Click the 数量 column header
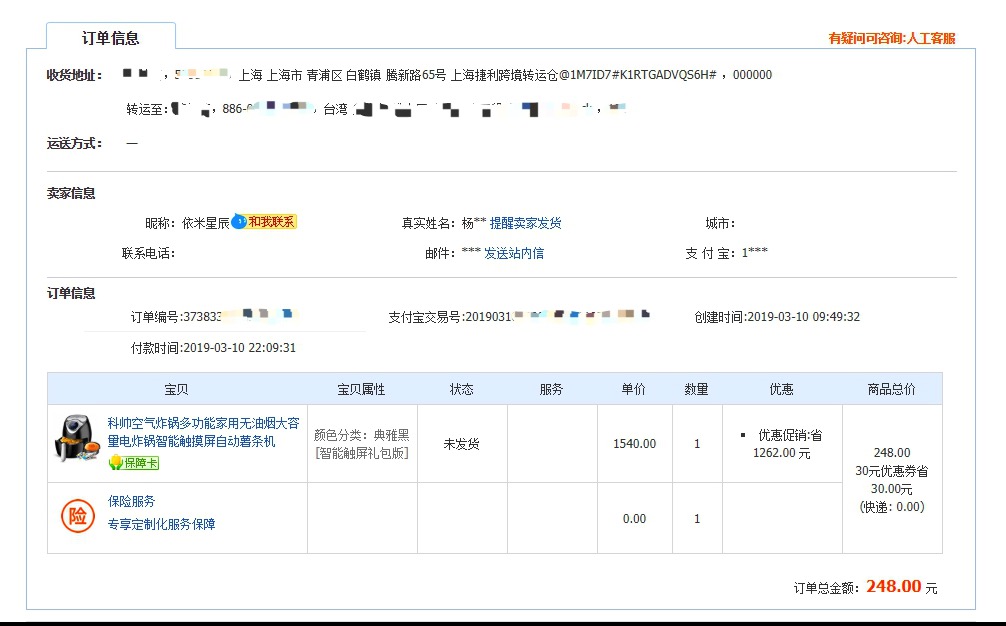 pos(696,389)
